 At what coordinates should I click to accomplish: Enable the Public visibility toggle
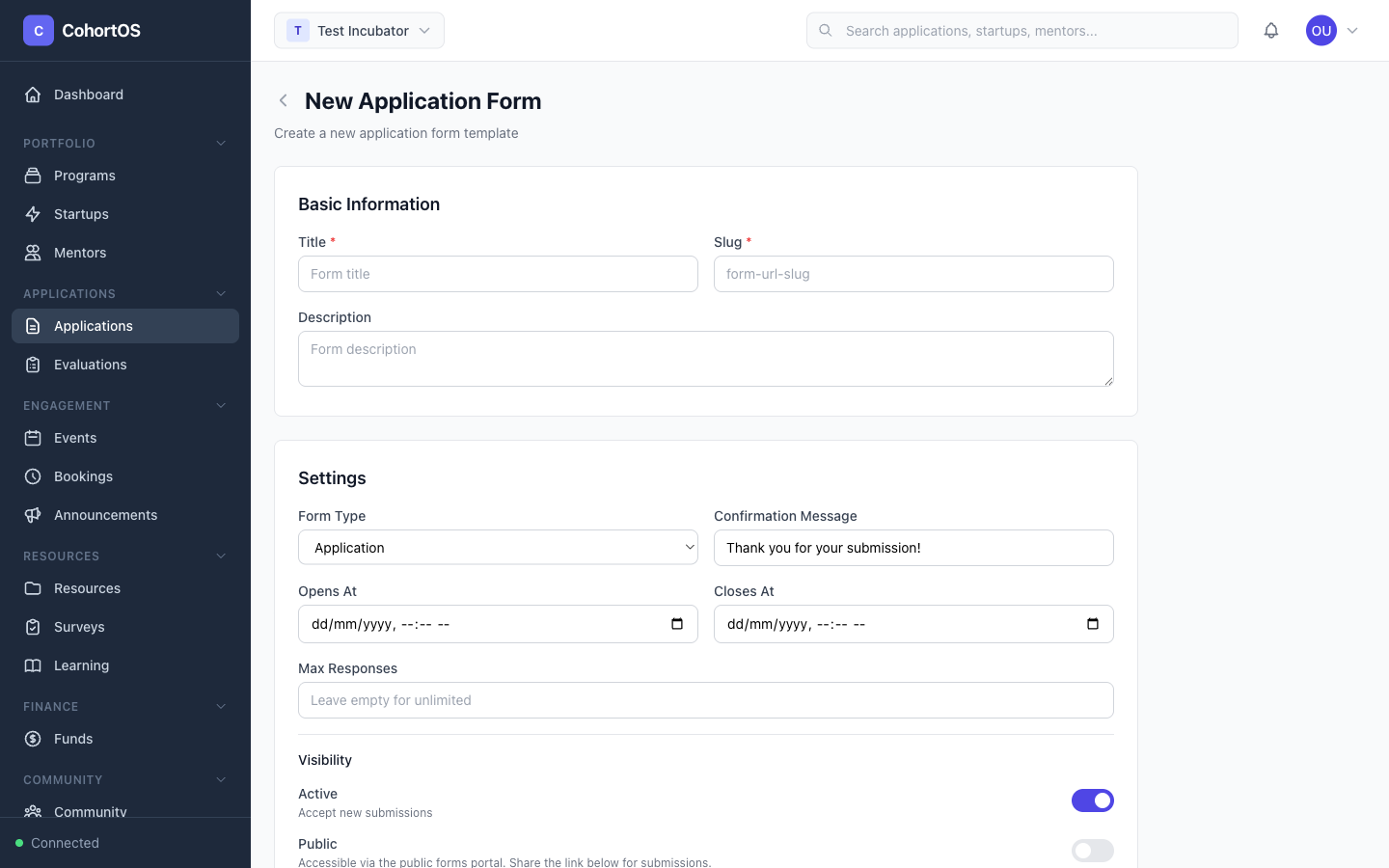click(x=1093, y=851)
